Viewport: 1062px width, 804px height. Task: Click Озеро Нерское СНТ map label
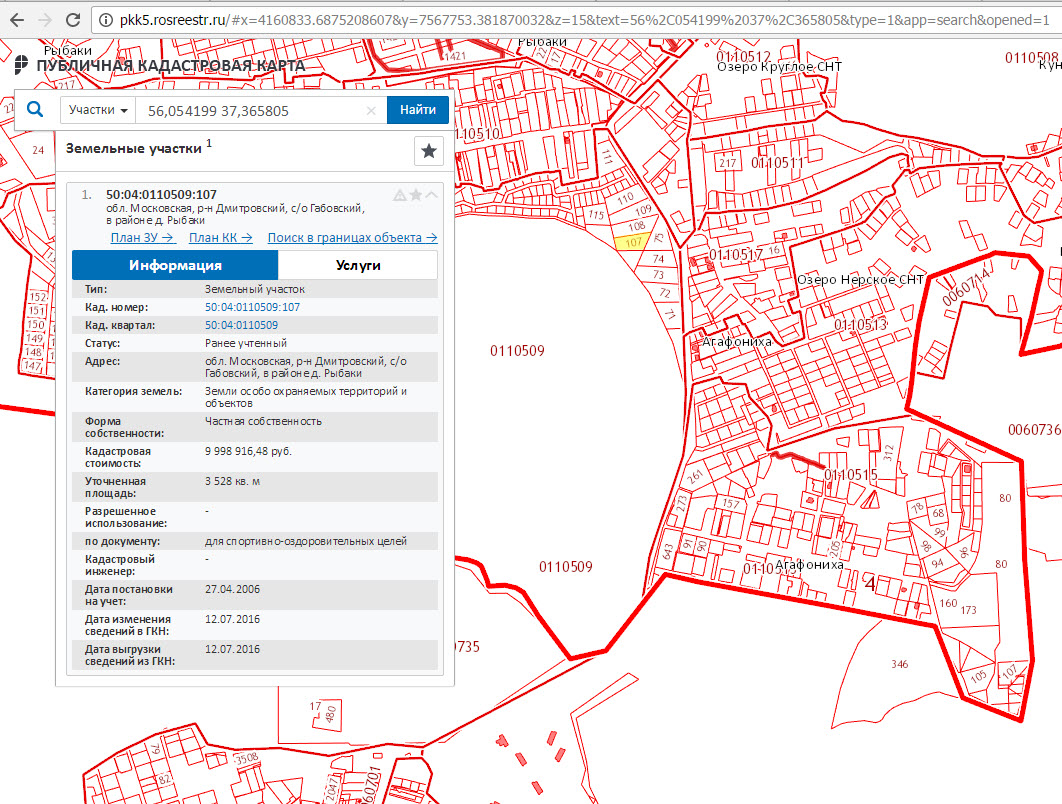(x=860, y=280)
